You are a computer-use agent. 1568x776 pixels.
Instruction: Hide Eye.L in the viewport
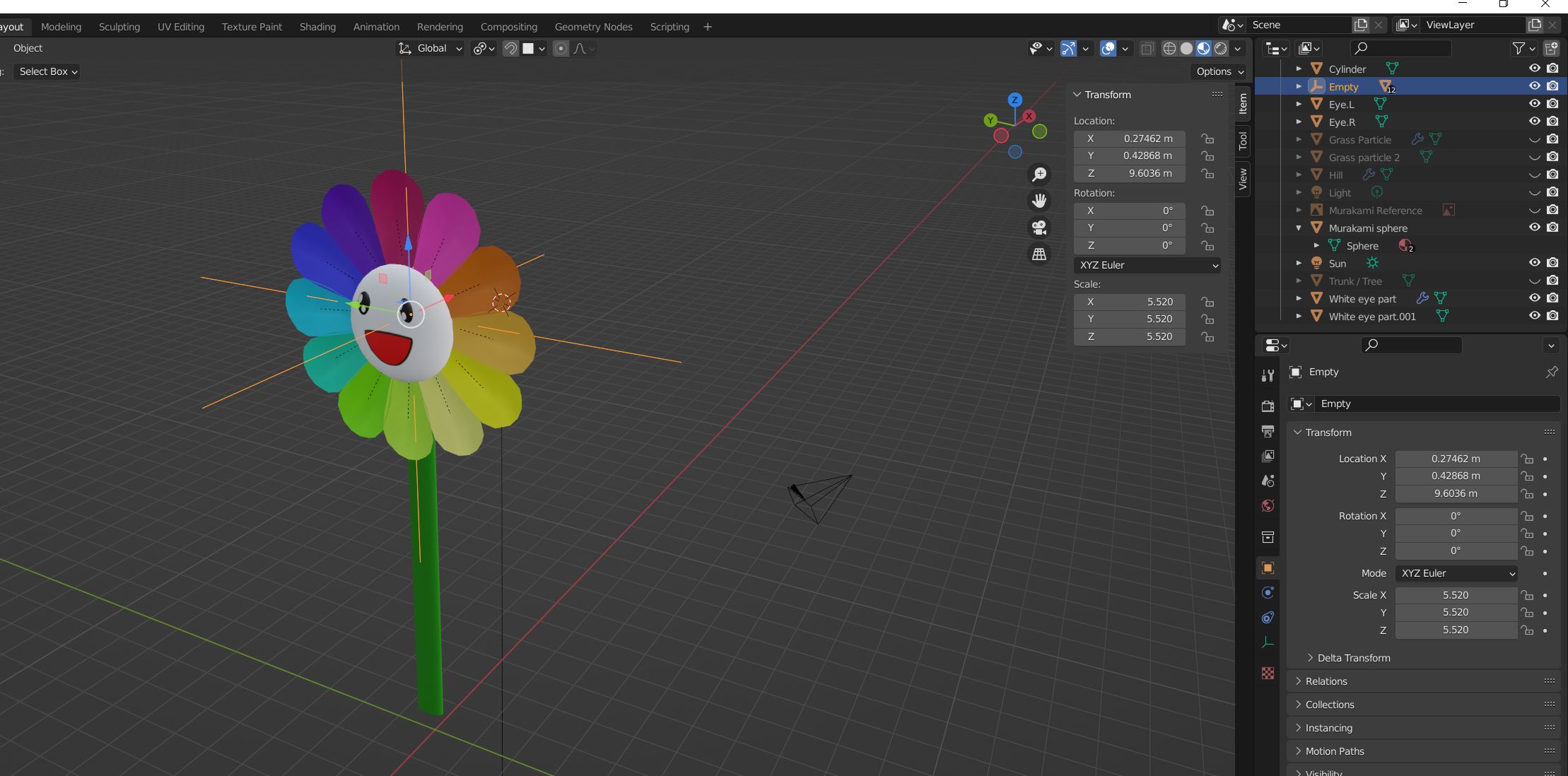(x=1534, y=104)
